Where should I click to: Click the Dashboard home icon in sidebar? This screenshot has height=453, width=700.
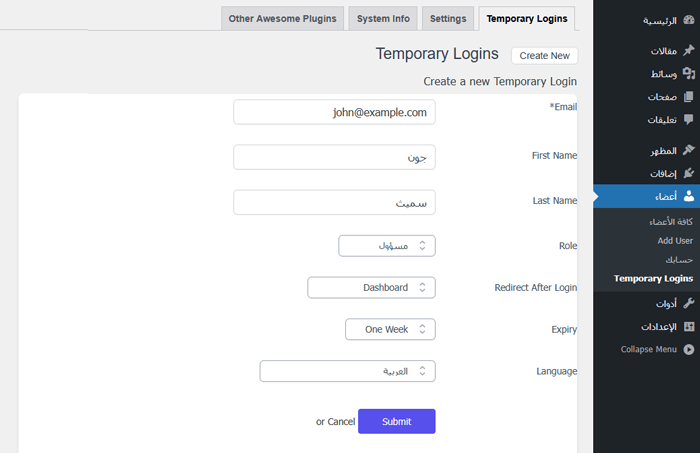(x=688, y=20)
